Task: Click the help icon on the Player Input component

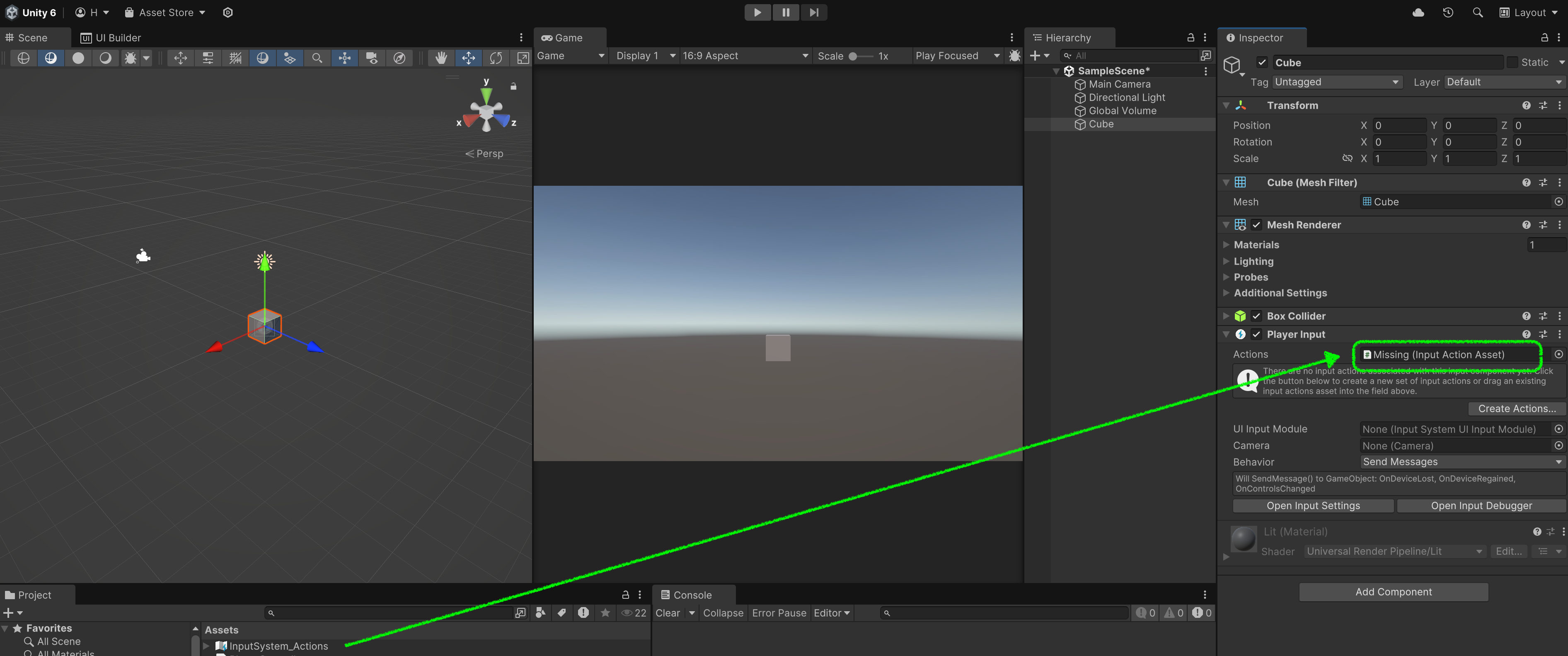Action: point(1527,334)
